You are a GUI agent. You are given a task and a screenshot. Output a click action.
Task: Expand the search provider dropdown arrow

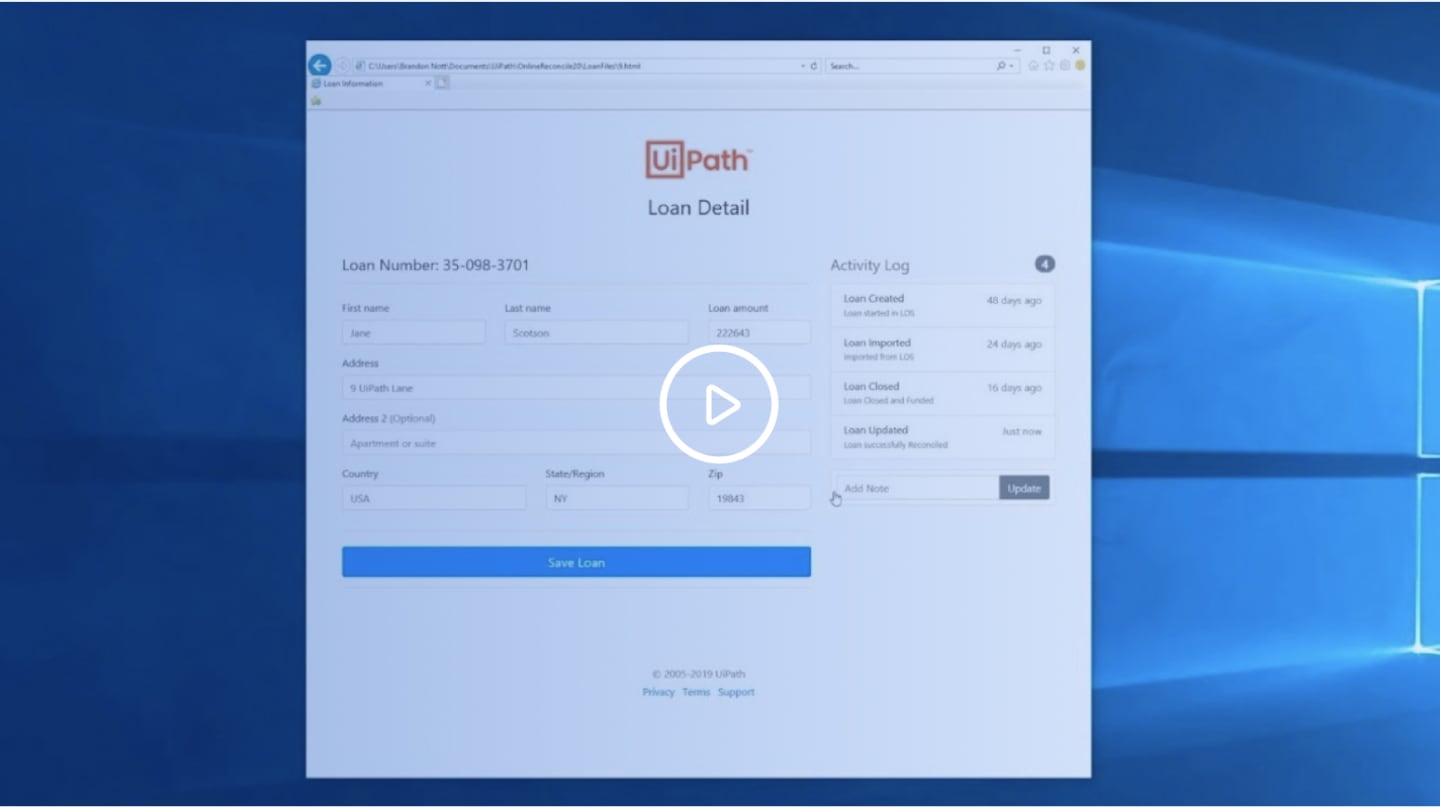click(x=1011, y=66)
